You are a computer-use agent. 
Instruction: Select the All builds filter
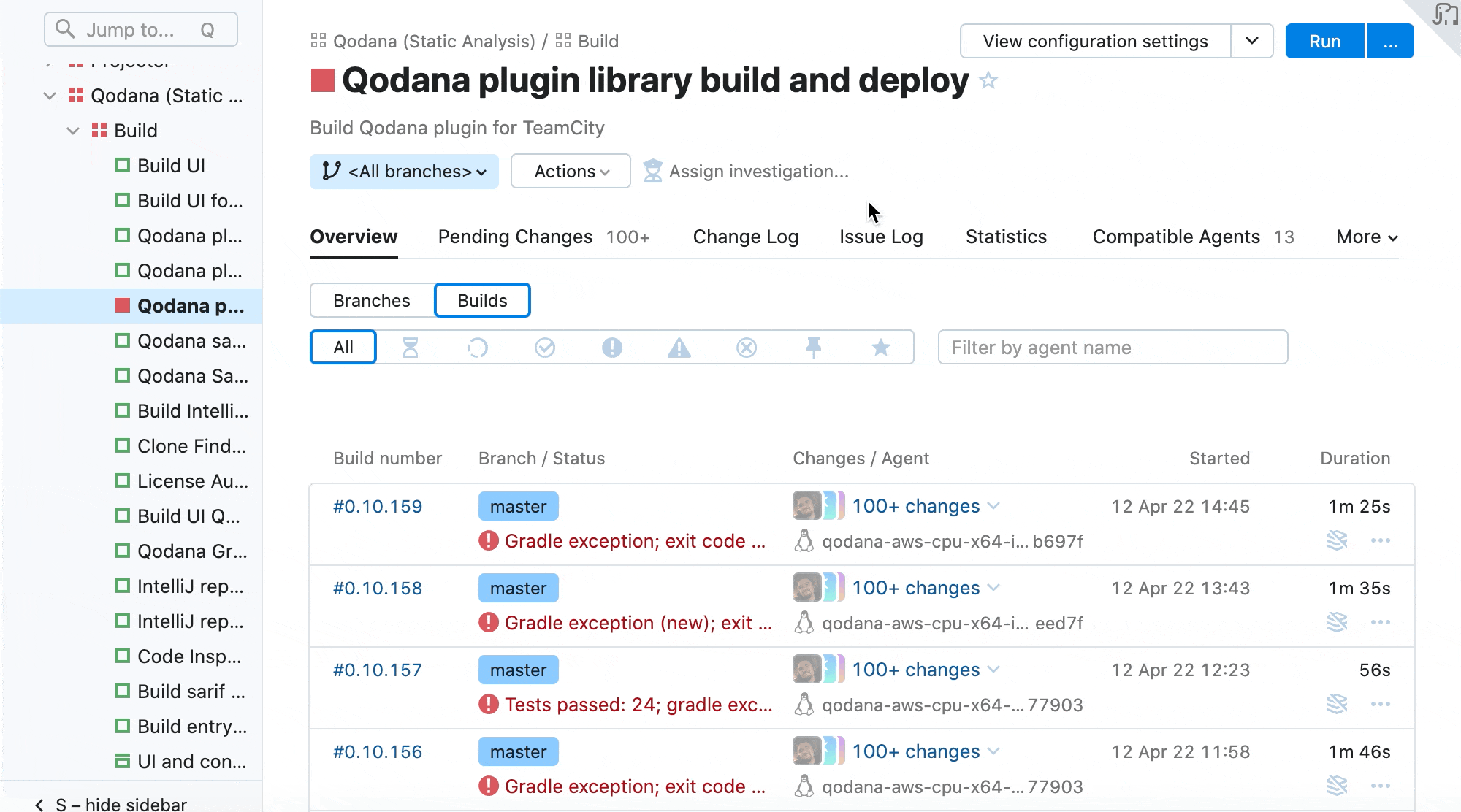click(x=343, y=348)
